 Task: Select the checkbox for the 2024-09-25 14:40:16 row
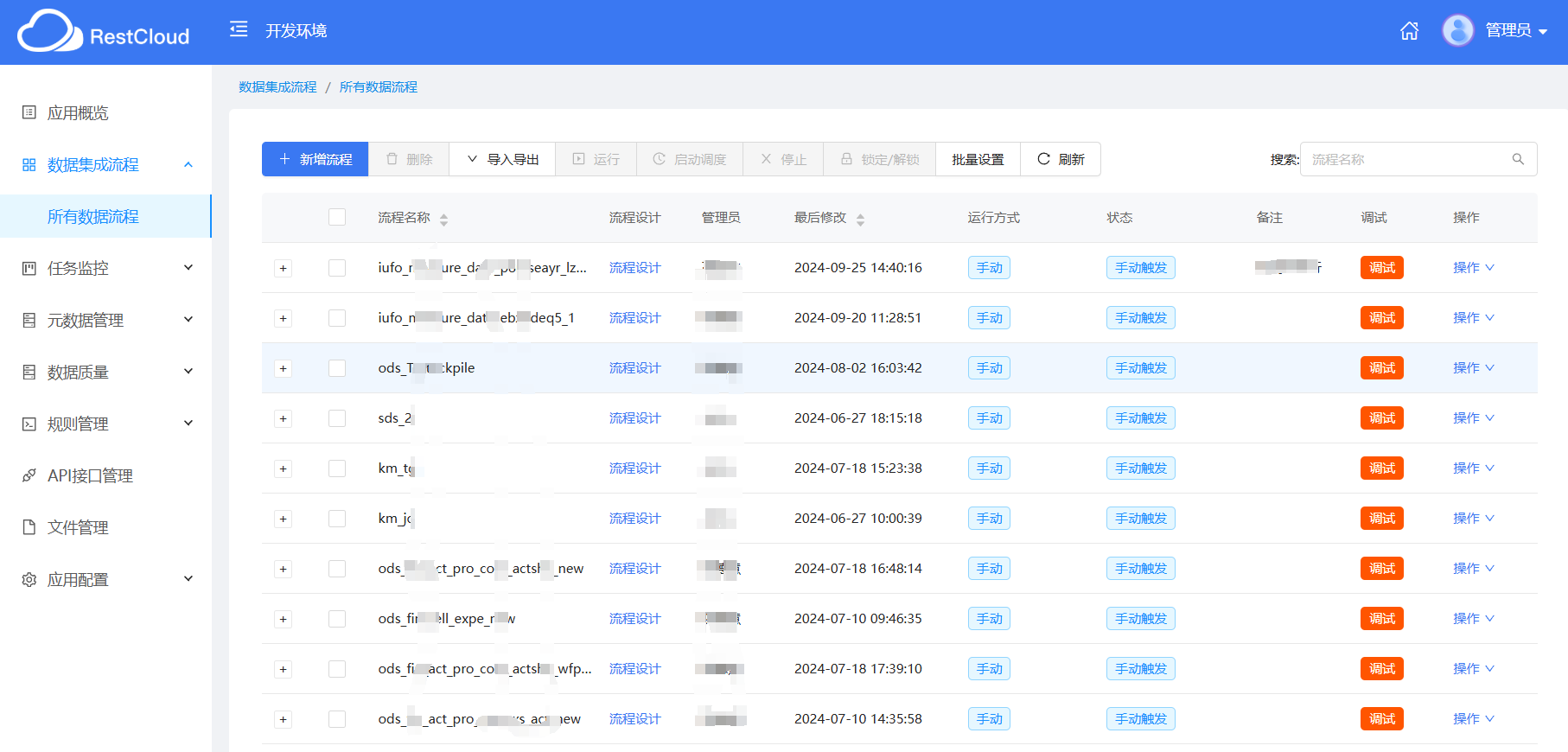337,268
